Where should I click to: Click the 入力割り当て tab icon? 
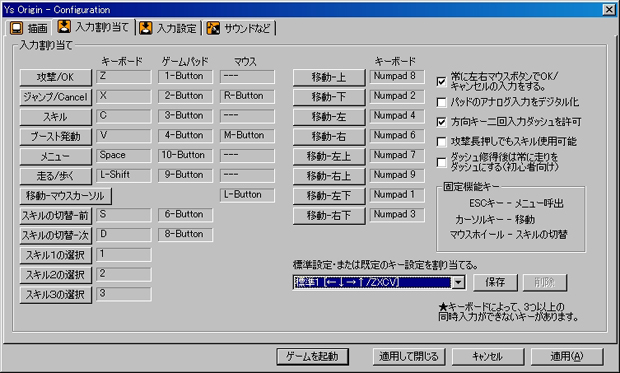pyautogui.click(x=64, y=27)
